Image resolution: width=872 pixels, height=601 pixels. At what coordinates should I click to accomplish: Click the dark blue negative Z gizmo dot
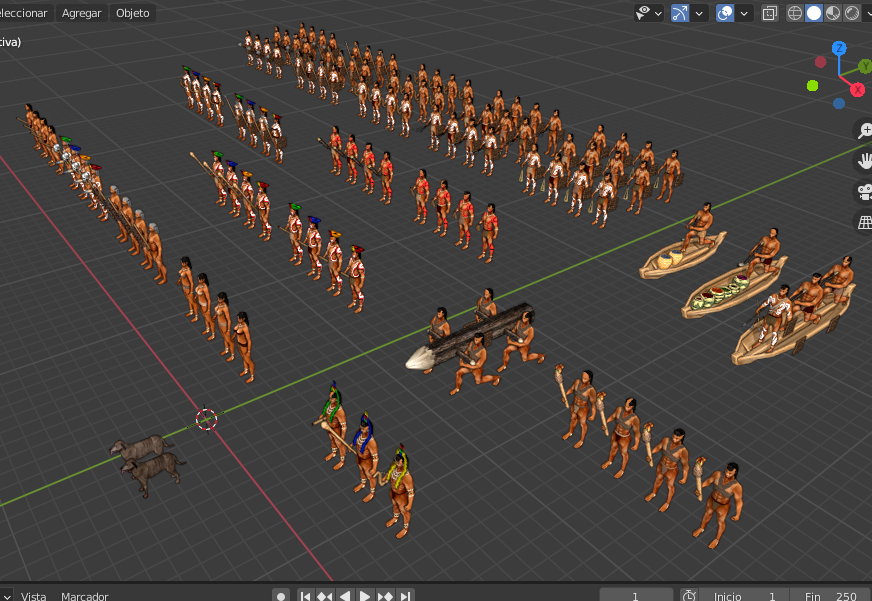[839, 103]
